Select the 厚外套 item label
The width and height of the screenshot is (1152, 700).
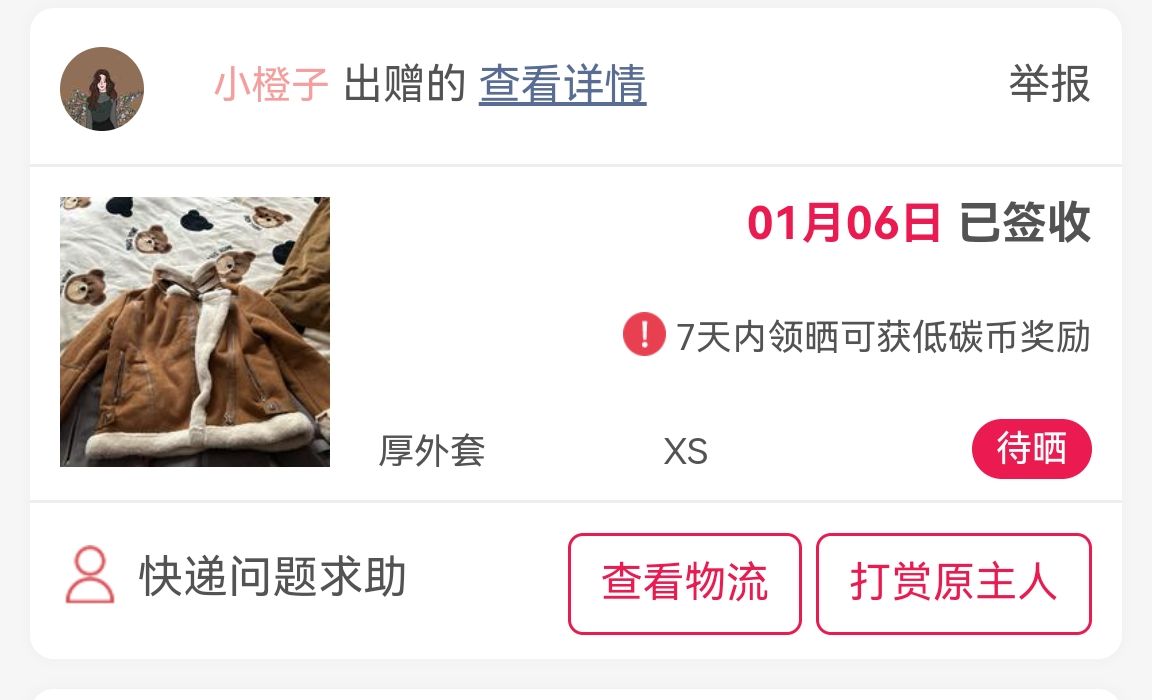coord(431,450)
